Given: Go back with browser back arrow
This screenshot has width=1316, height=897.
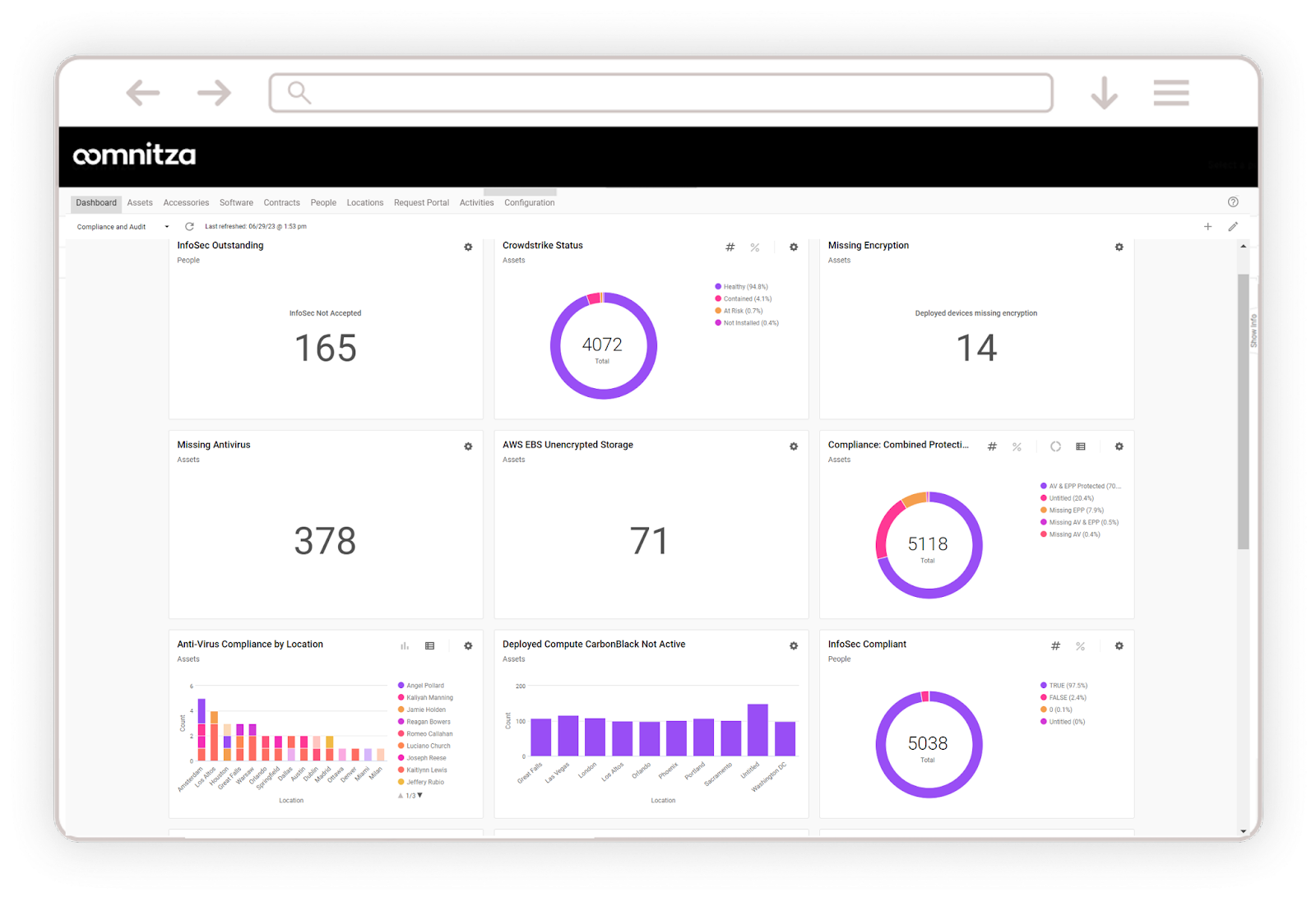Looking at the screenshot, I should pyautogui.click(x=143, y=93).
